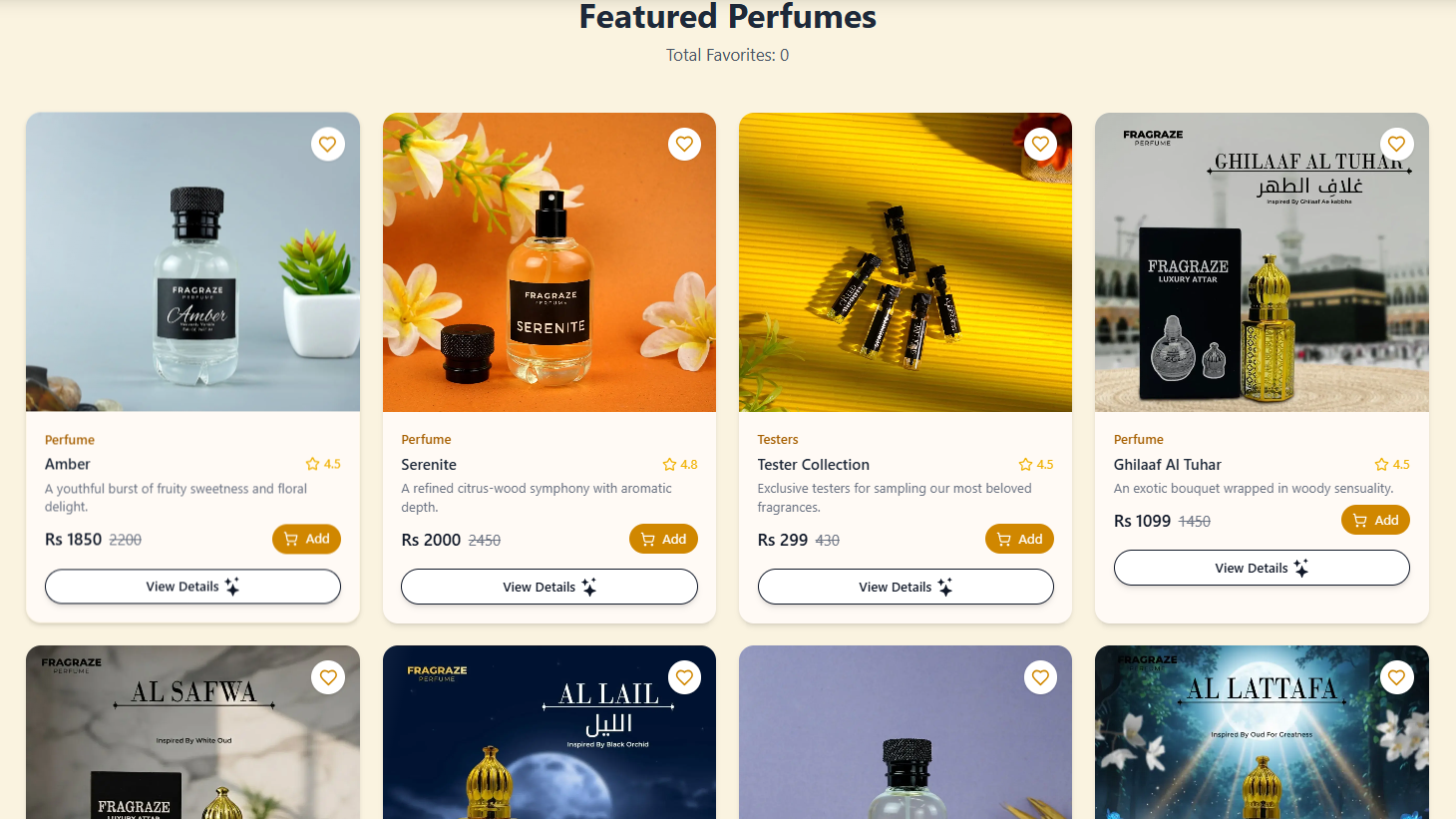Open View Details for Serenite
1456x819 pixels.
coord(548,587)
